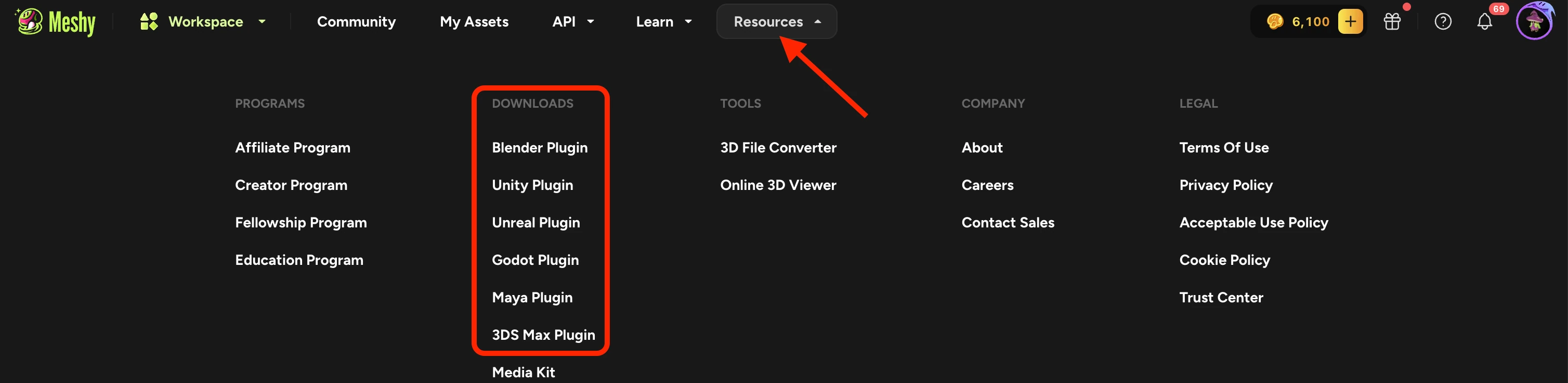
Task: Open the Unity Plugin download
Action: click(x=532, y=185)
